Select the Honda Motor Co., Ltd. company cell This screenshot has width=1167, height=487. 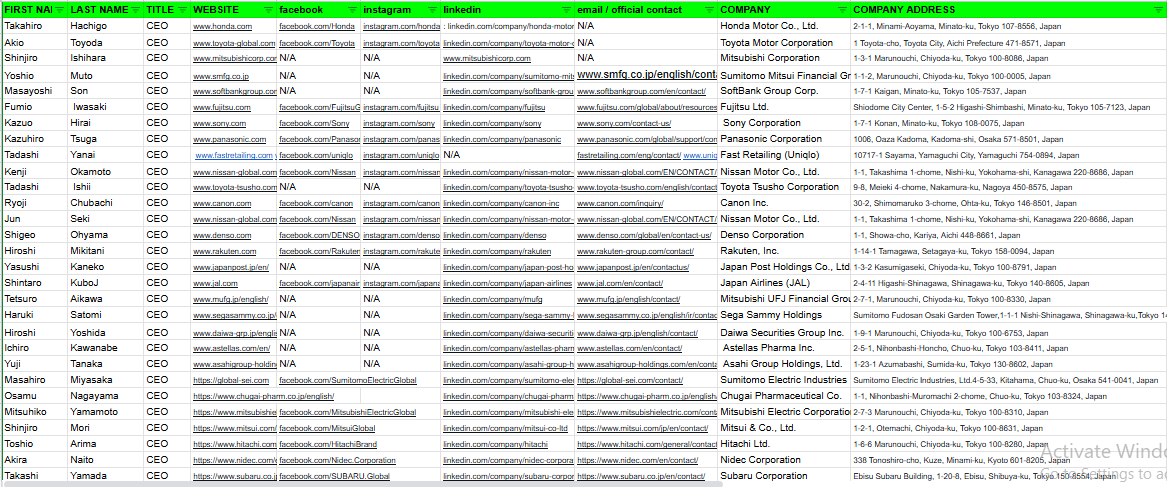[784, 26]
